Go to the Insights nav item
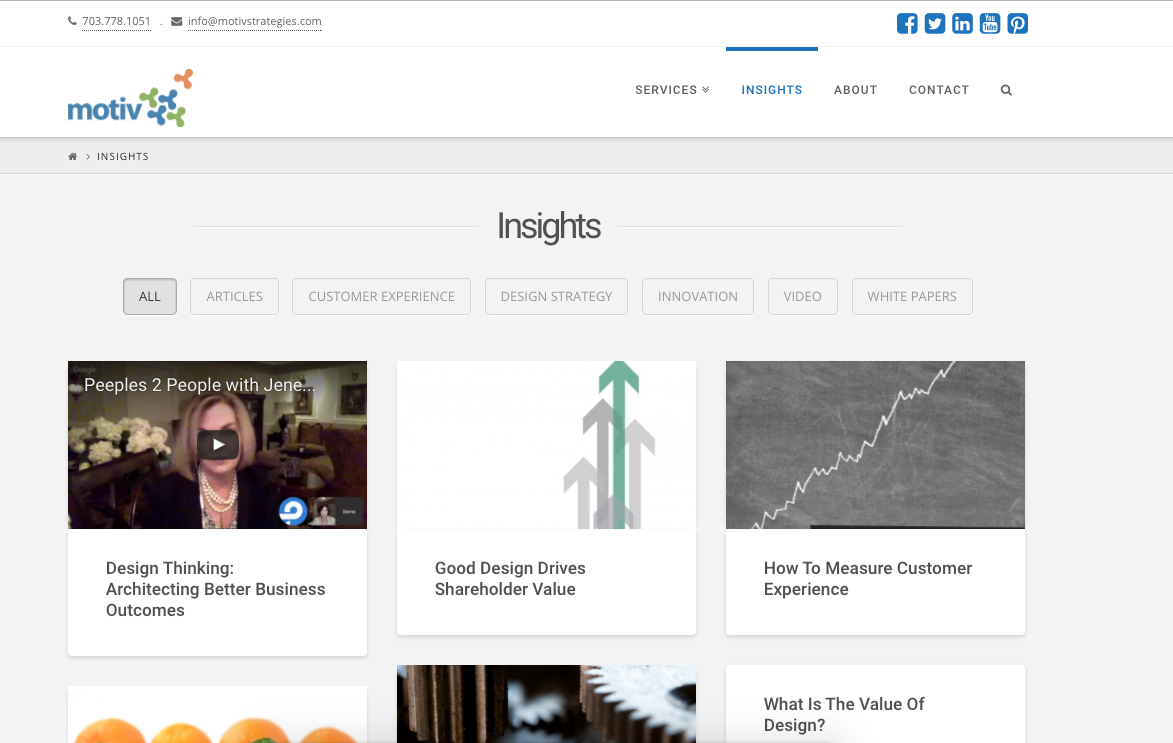This screenshot has width=1173, height=743. pos(771,90)
